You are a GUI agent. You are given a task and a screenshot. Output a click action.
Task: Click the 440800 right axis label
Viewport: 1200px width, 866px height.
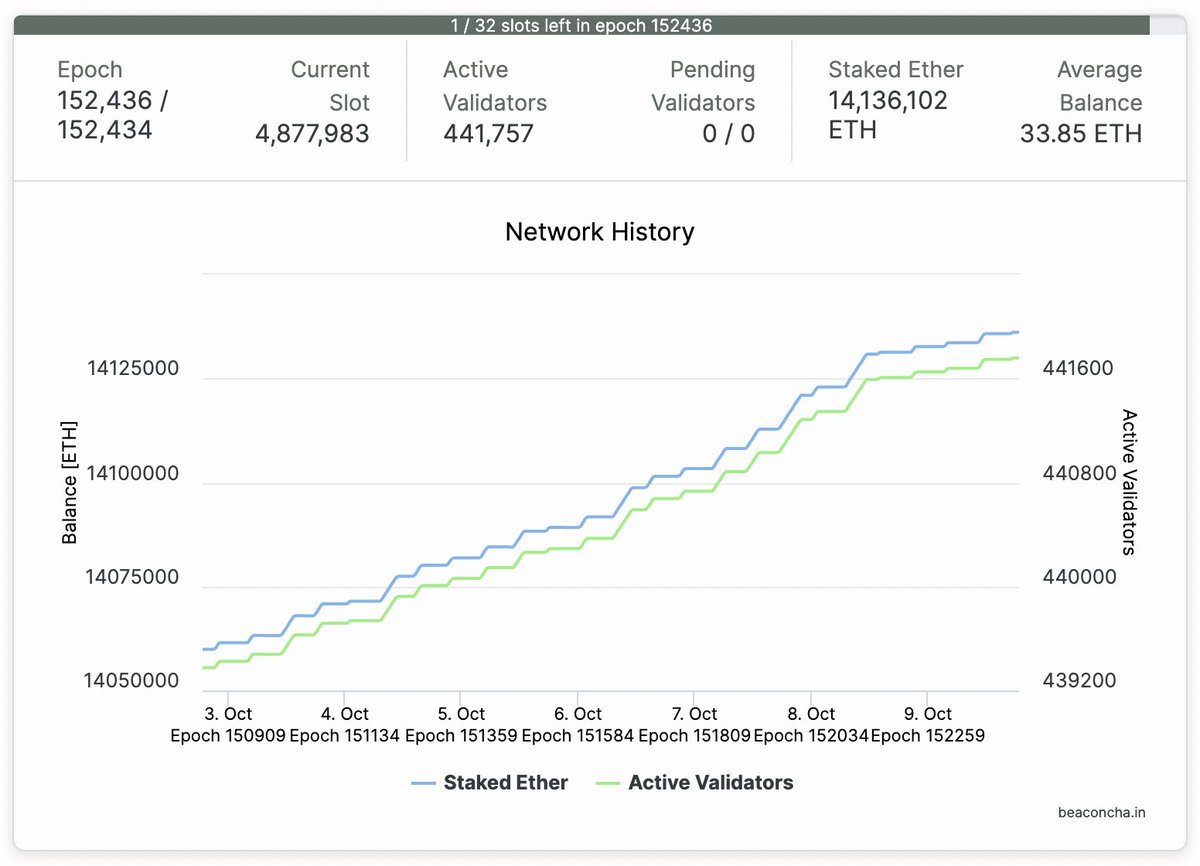[x=1078, y=472]
